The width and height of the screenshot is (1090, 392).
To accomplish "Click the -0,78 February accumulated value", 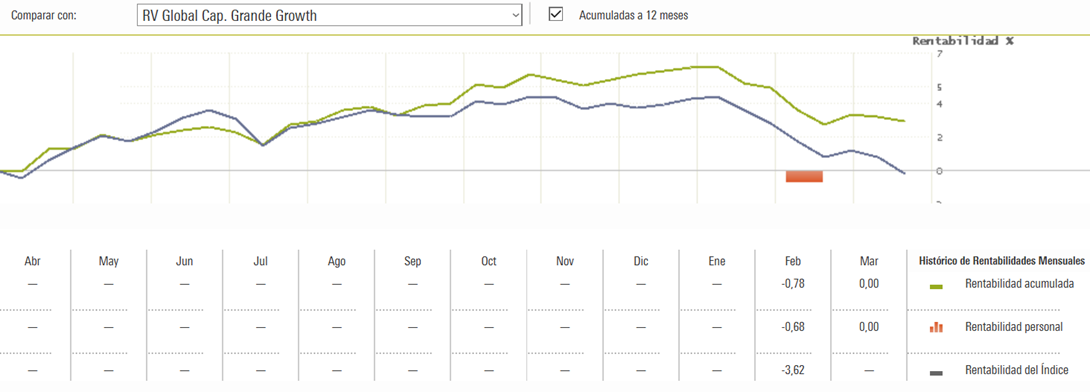I will point(792,284).
